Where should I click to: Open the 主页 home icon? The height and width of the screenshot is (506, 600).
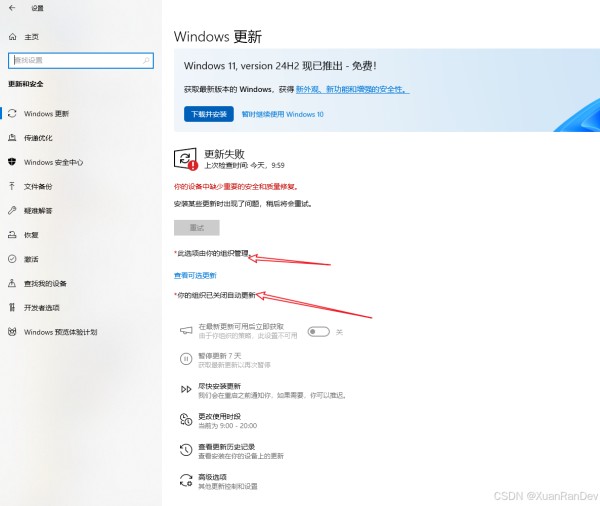(13, 37)
